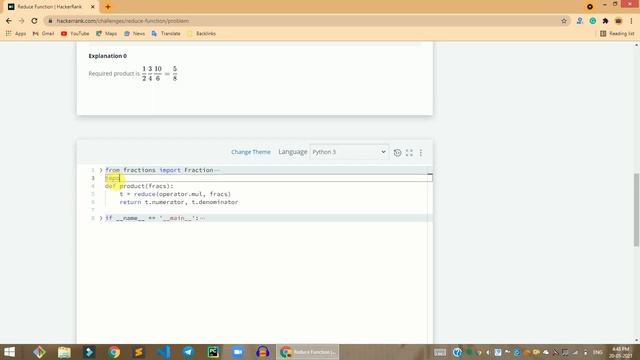Open the YouTube bookmark
The width and height of the screenshot is (640, 360).
coord(75,33)
